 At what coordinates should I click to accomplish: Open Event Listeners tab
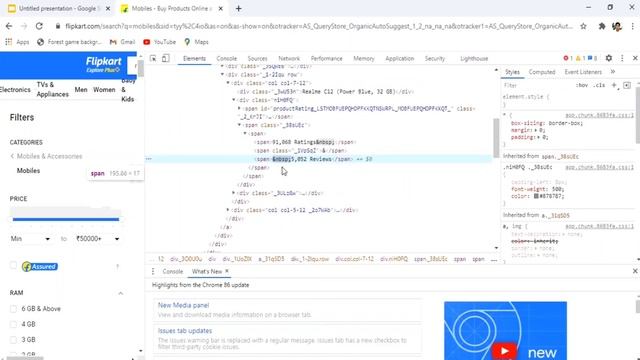pos(583,72)
